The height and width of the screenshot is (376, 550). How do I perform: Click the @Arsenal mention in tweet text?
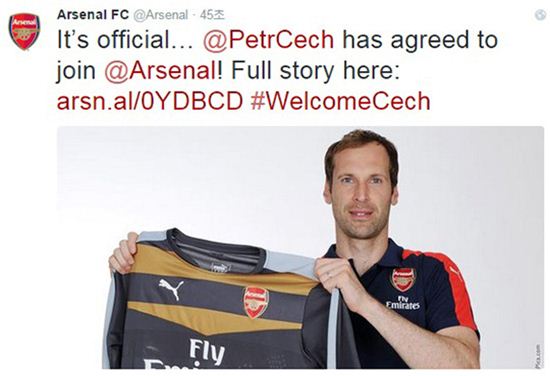tap(161, 70)
